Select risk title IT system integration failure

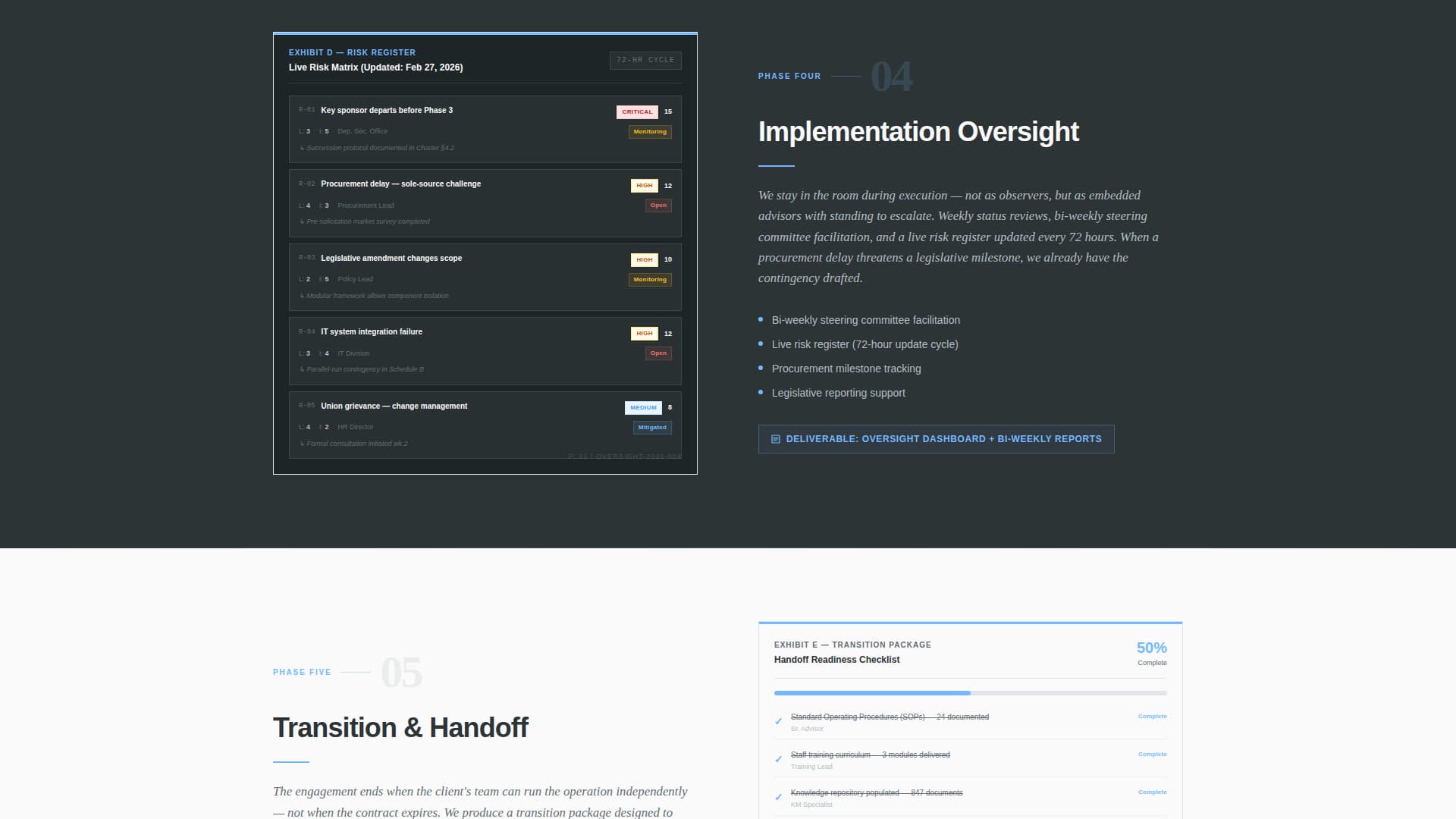tap(372, 332)
